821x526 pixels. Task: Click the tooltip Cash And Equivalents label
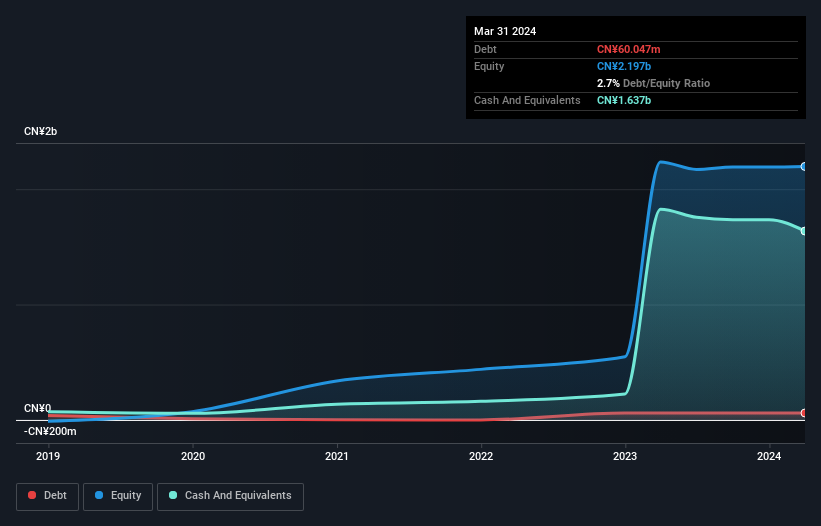click(x=527, y=100)
